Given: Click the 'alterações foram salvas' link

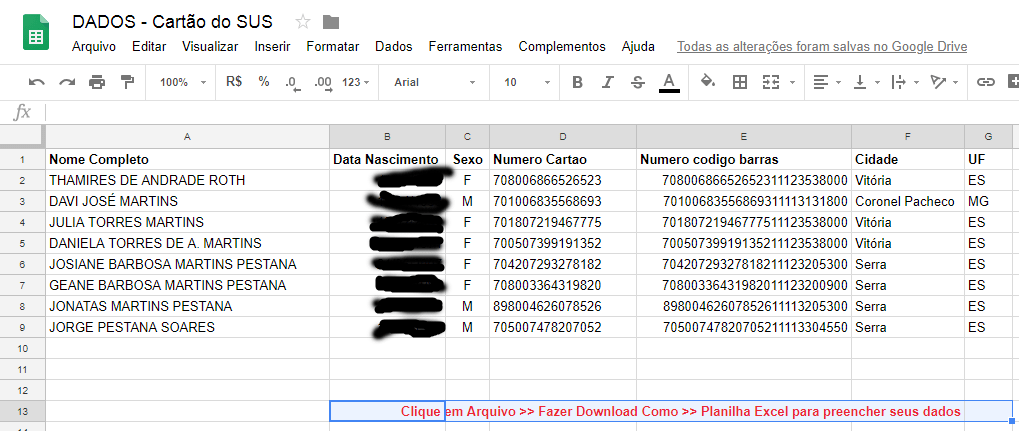Looking at the screenshot, I should pos(822,46).
